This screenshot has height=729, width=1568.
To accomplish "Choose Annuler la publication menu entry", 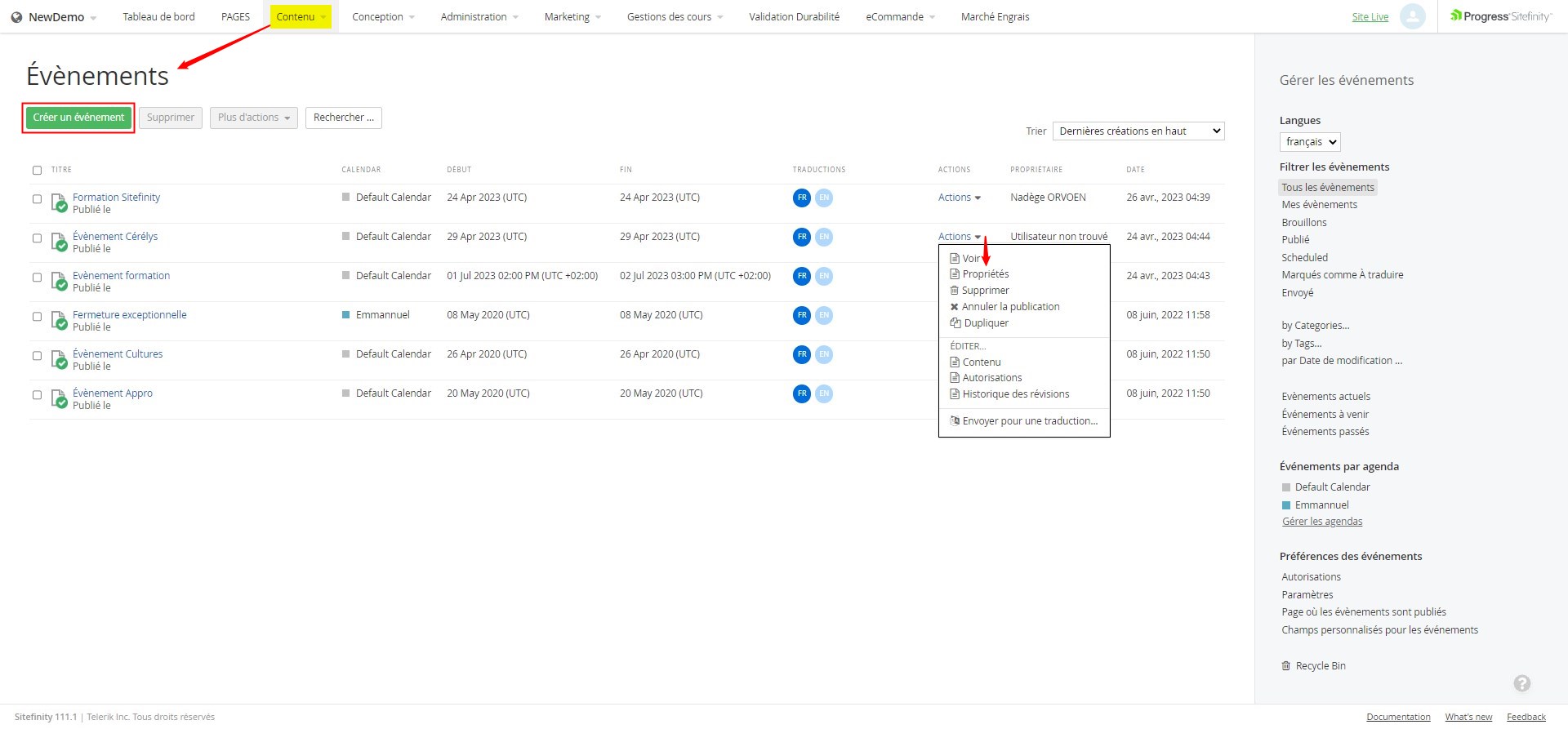I will click(1010, 307).
